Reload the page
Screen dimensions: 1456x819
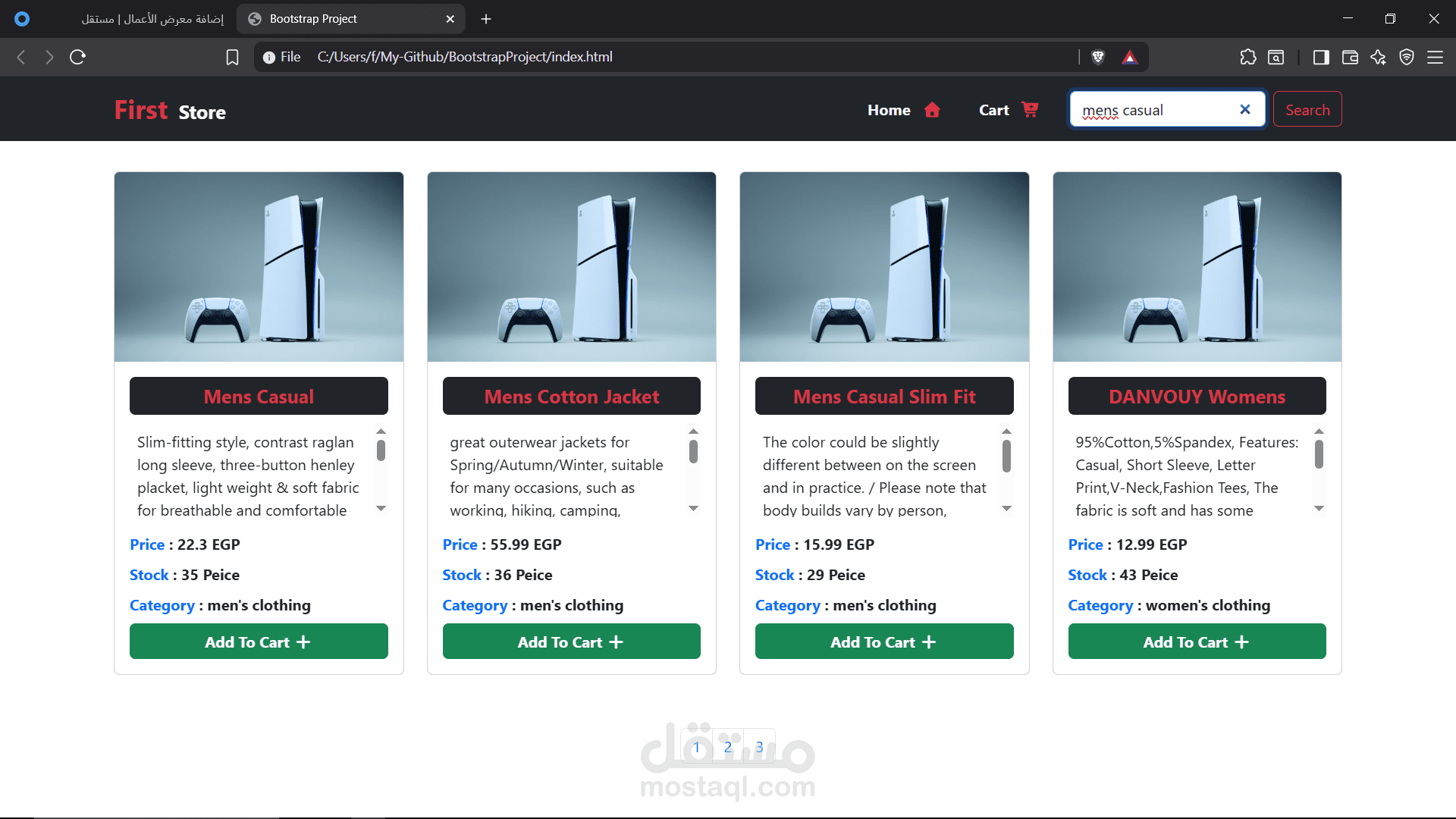click(77, 57)
